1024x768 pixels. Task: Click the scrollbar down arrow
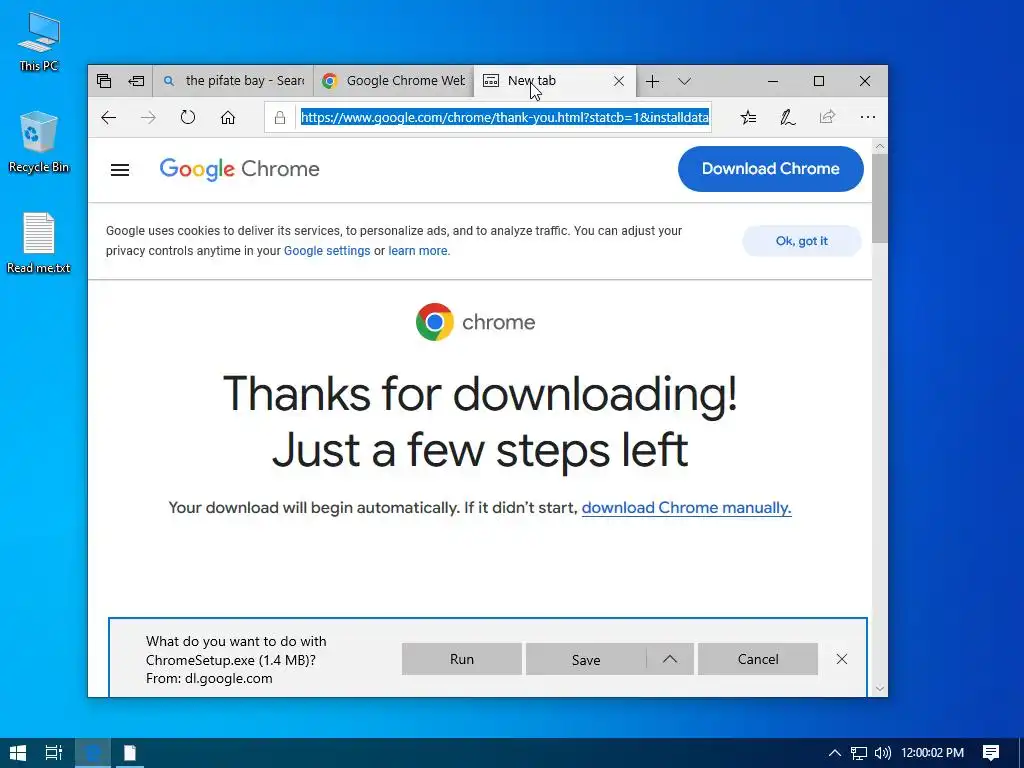point(880,688)
